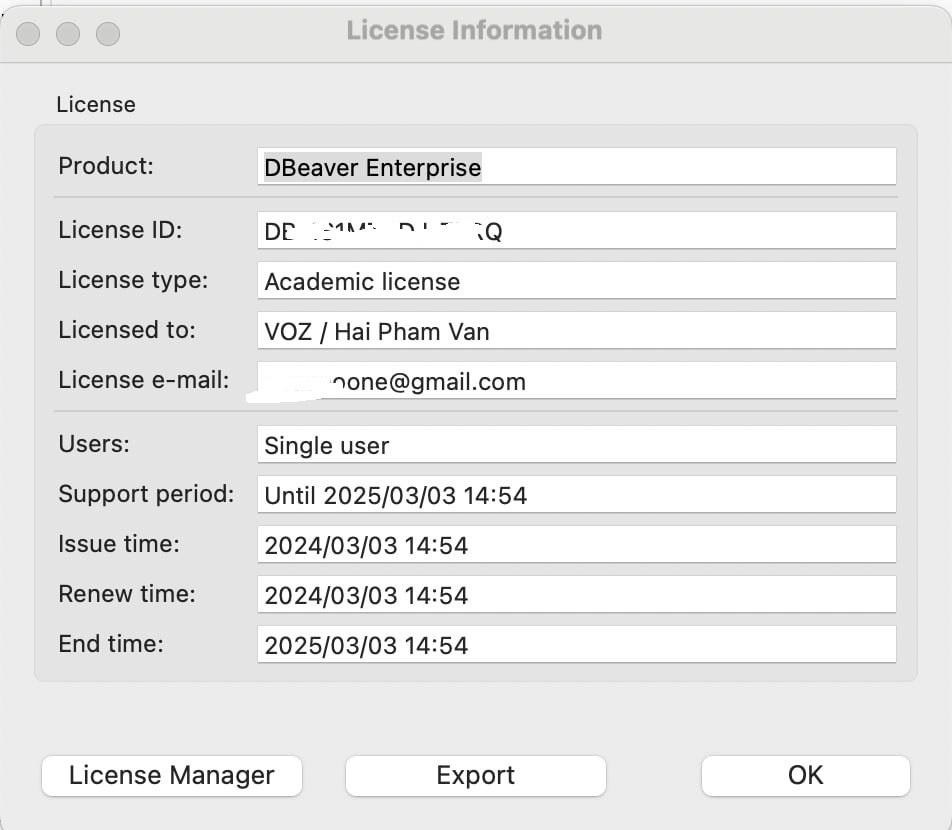Image resolution: width=952 pixels, height=830 pixels.
Task: Zoom the License Information window
Action: [108, 33]
